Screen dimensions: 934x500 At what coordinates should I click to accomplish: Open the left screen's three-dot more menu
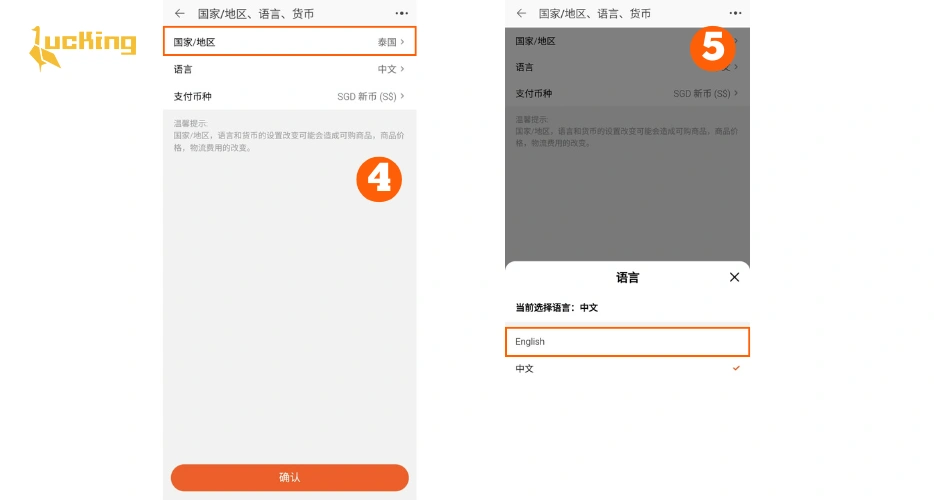401,13
